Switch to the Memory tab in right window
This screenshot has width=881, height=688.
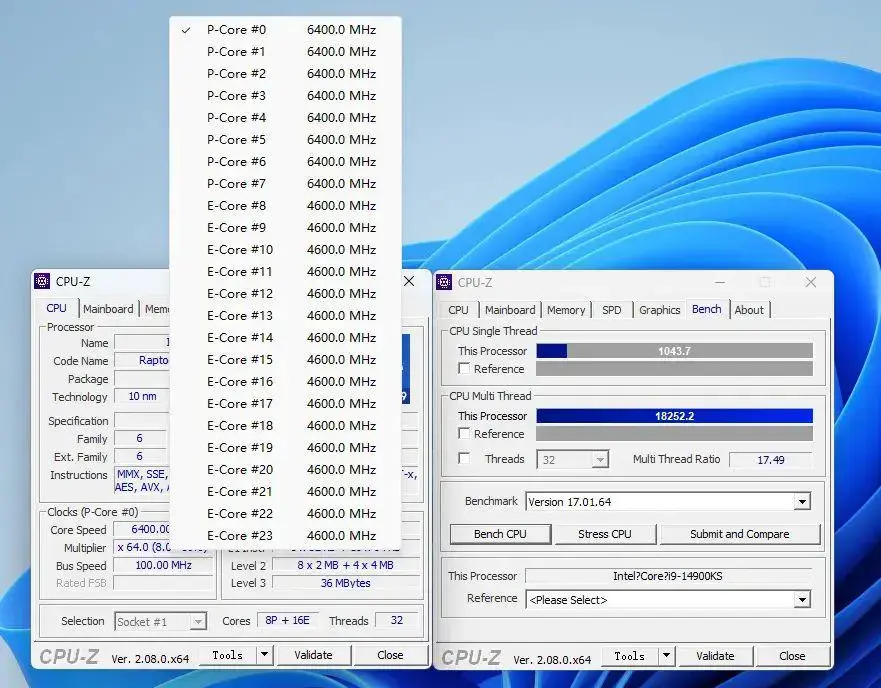[566, 310]
